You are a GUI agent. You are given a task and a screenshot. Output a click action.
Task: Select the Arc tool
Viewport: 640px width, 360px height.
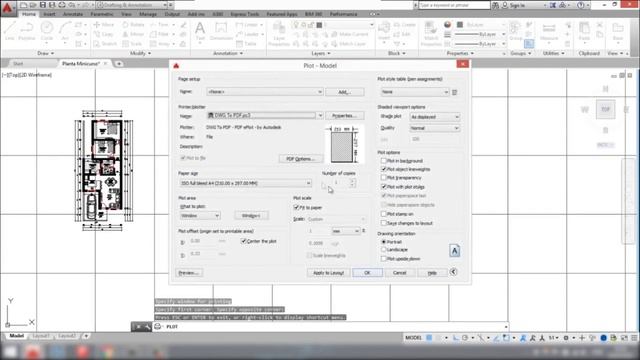[x=65, y=31]
